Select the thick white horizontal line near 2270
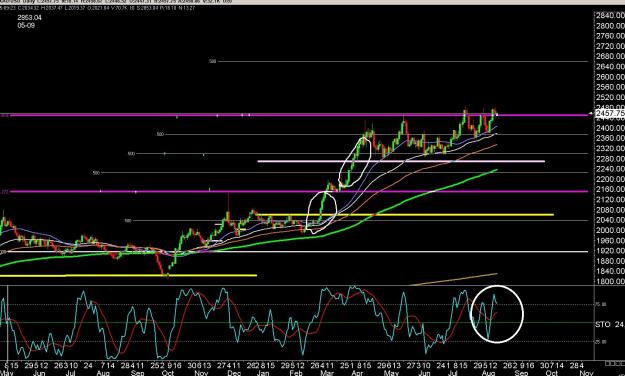 pyautogui.click(x=401, y=161)
